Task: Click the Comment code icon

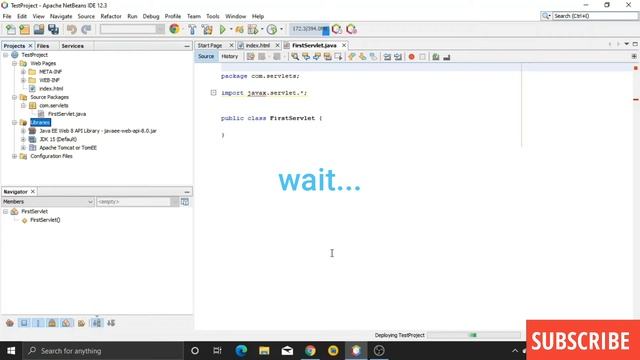Action: (436, 57)
